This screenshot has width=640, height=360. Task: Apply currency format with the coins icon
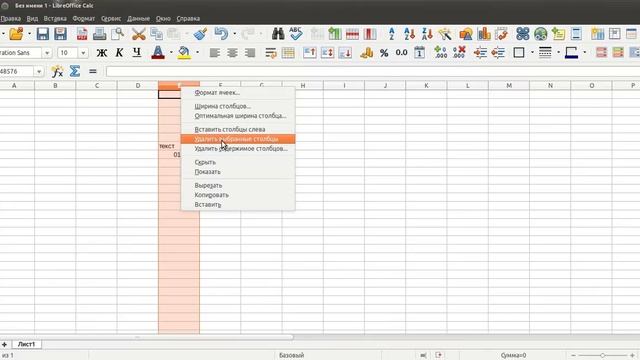[367, 53]
